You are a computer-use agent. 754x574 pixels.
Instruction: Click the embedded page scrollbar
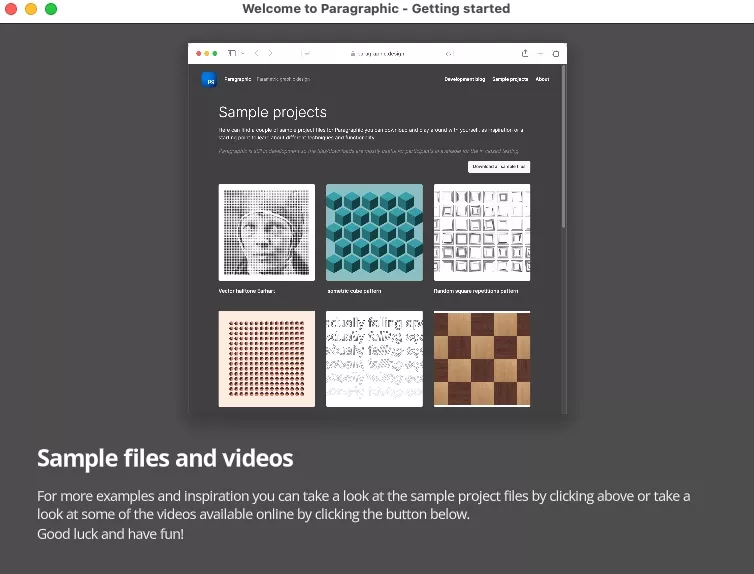tap(563, 147)
